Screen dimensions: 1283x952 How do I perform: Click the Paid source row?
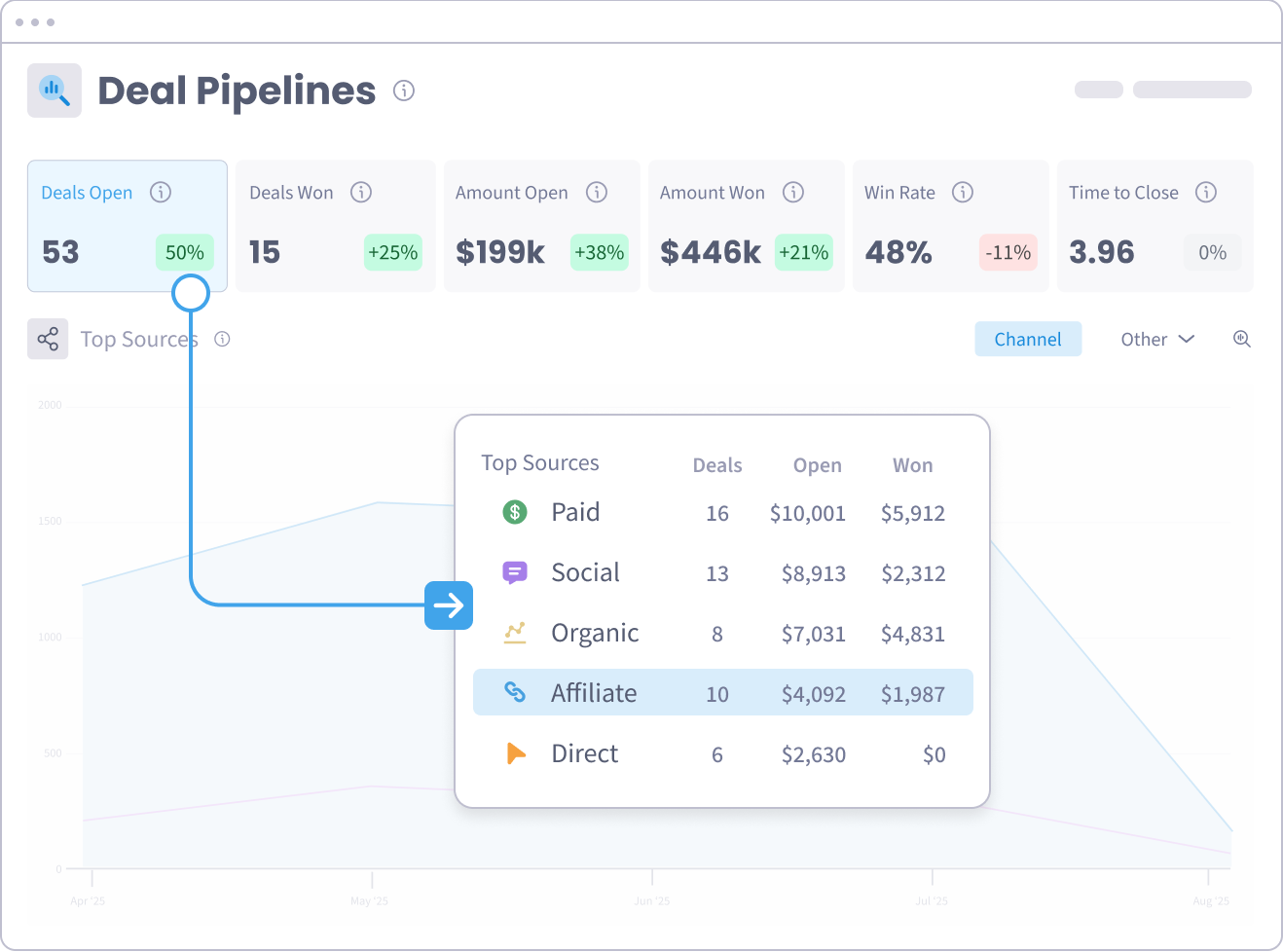coord(722,512)
